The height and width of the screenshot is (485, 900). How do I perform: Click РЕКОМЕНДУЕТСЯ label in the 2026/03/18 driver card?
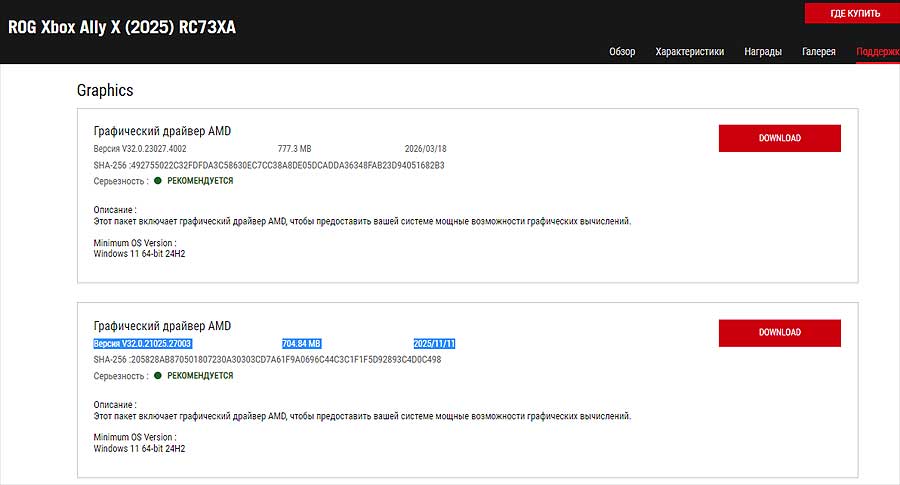[x=200, y=181]
